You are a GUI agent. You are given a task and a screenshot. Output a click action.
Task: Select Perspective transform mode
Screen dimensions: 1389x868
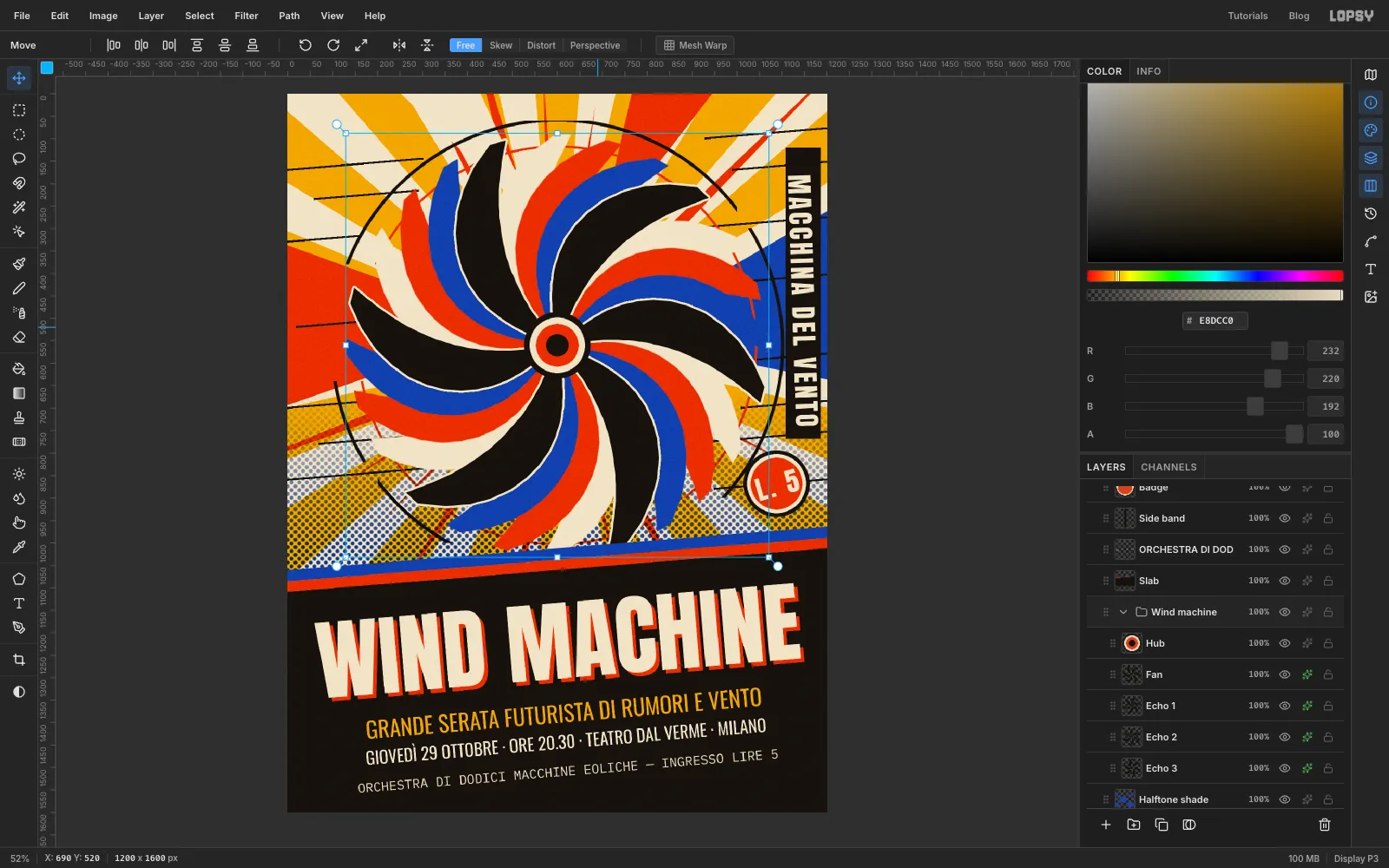[x=595, y=45]
